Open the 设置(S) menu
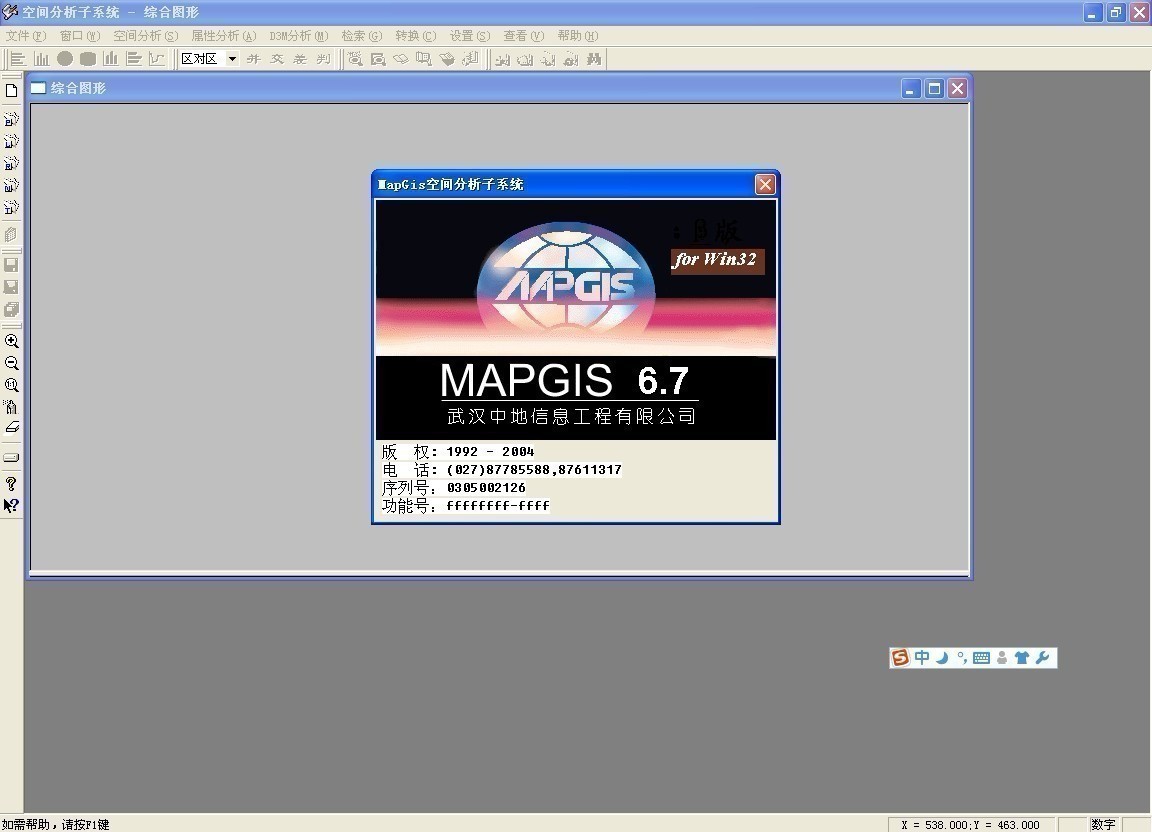Screen dimensions: 1152x832 point(469,35)
